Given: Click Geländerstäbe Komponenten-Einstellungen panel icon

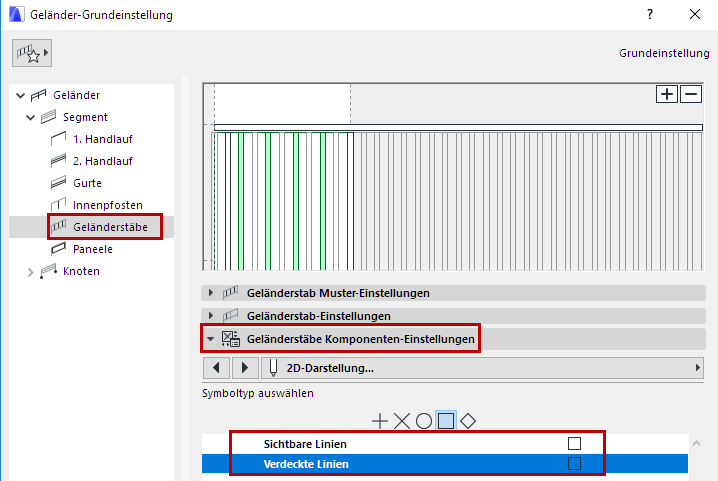Looking at the screenshot, I should [x=231, y=339].
